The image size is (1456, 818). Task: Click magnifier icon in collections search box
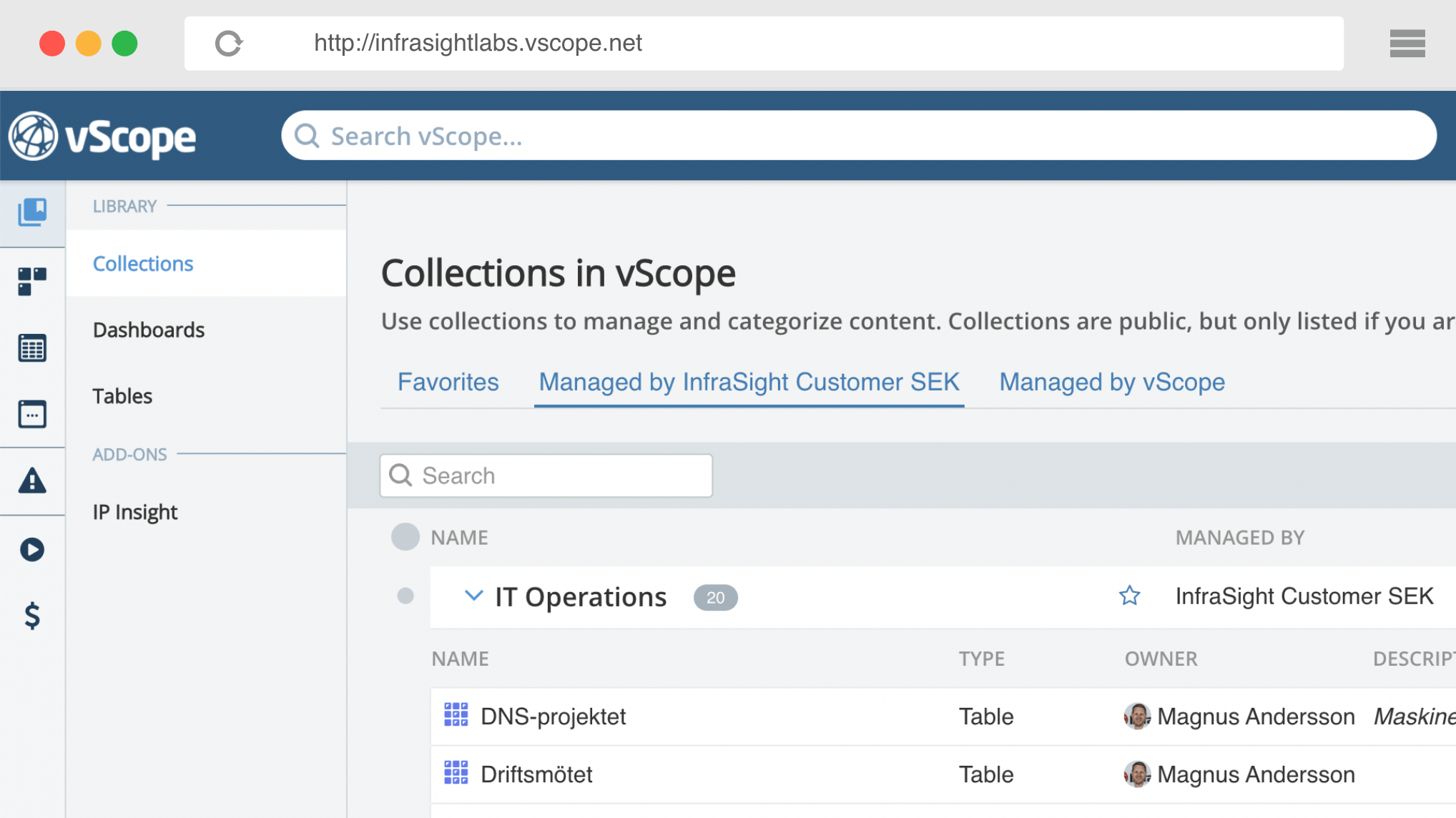click(400, 475)
